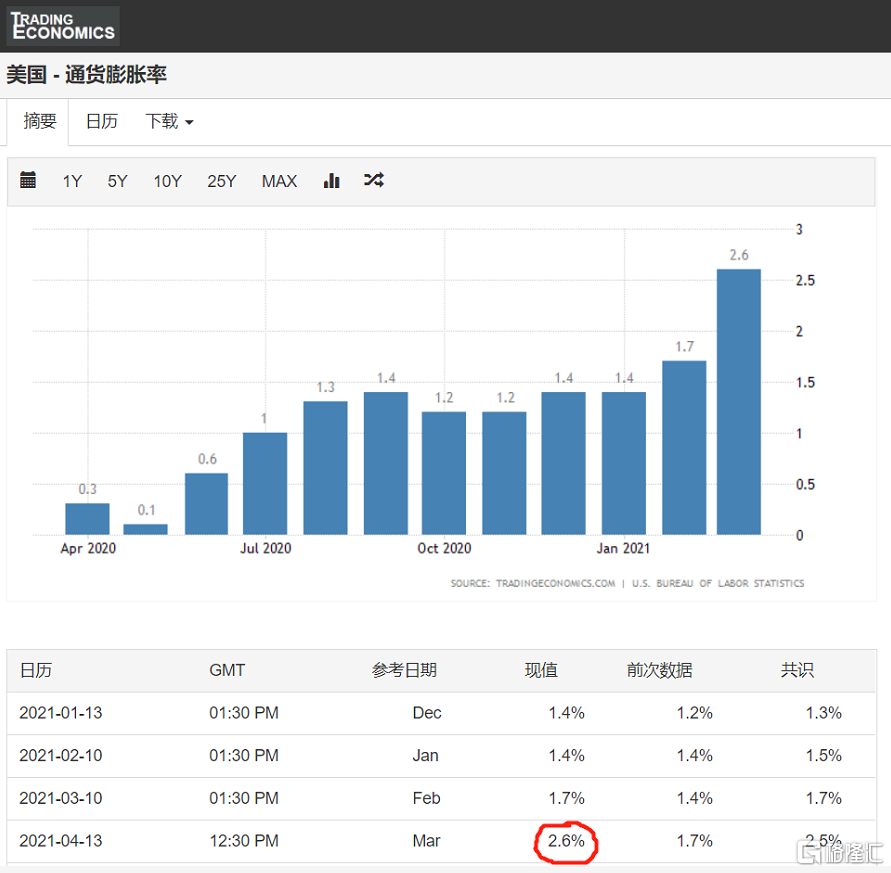The image size is (891, 873).
Task: Switch to the 摘要 tab
Action: click(x=40, y=121)
